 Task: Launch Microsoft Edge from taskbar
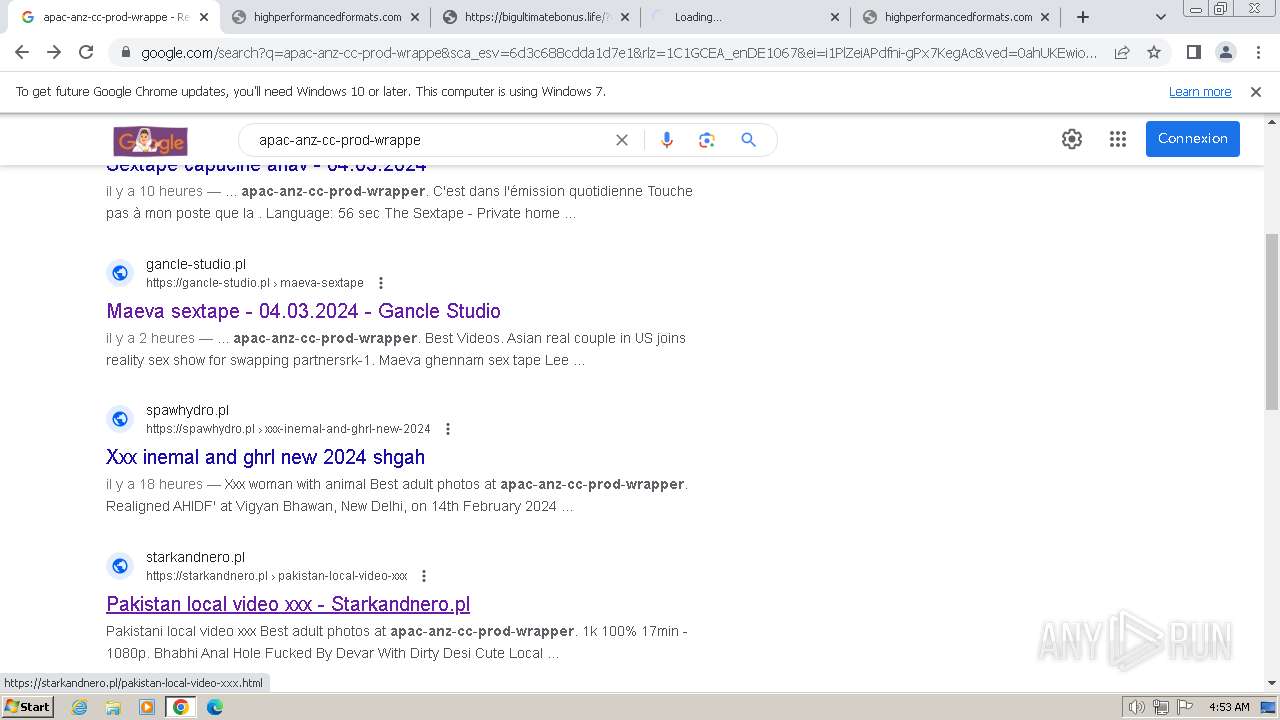click(x=215, y=707)
